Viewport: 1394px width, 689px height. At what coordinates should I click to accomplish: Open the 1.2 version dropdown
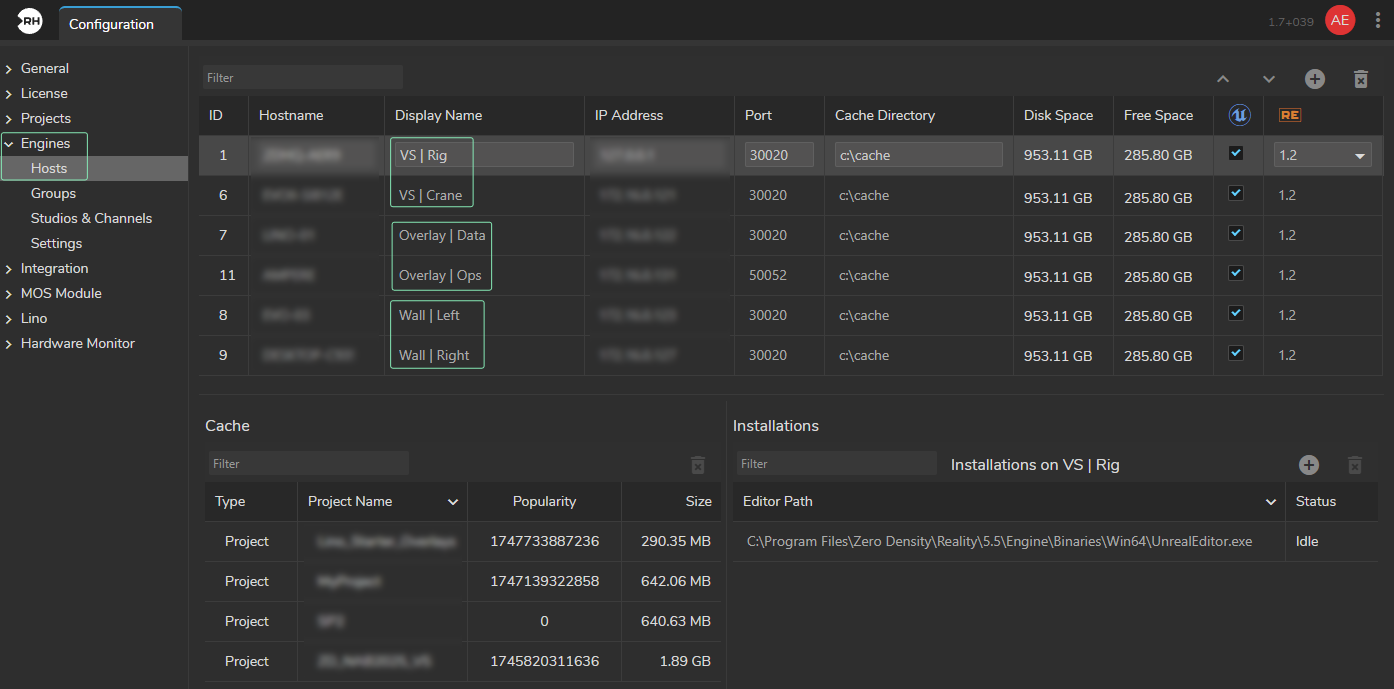pyautogui.click(x=1322, y=155)
